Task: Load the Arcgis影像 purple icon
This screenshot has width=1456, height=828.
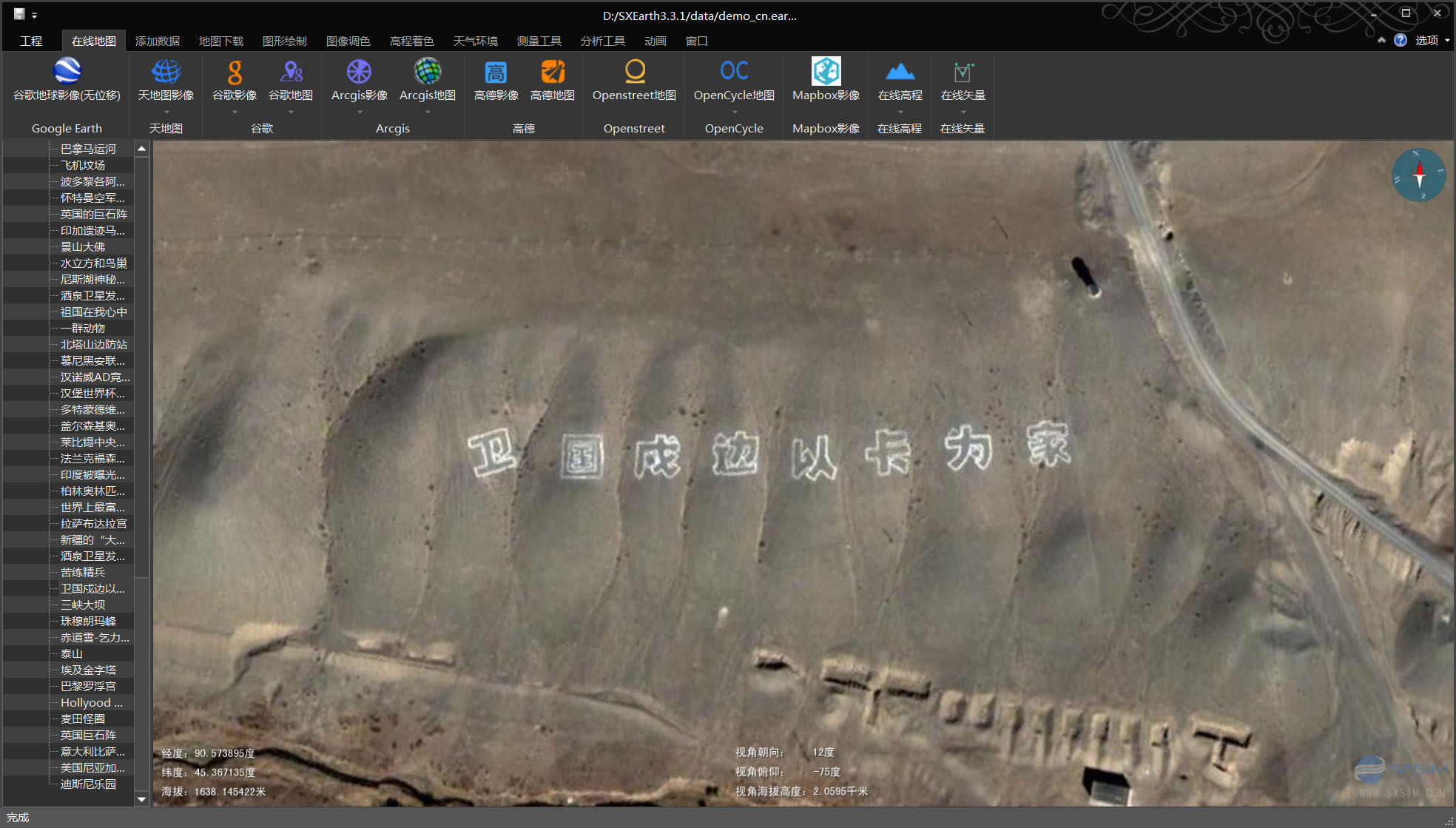Action: pyautogui.click(x=360, y=71)
